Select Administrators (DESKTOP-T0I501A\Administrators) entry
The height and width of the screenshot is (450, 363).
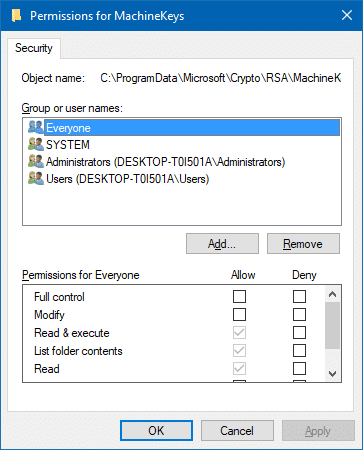click(x=165, y=162)
